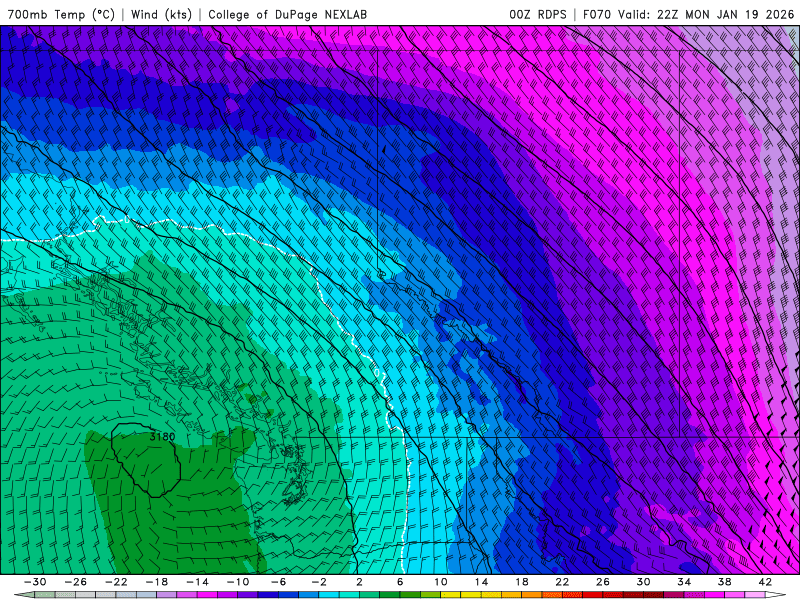Click the "College of DuPage NEXLAB" credit text

(x=287, y=14)
